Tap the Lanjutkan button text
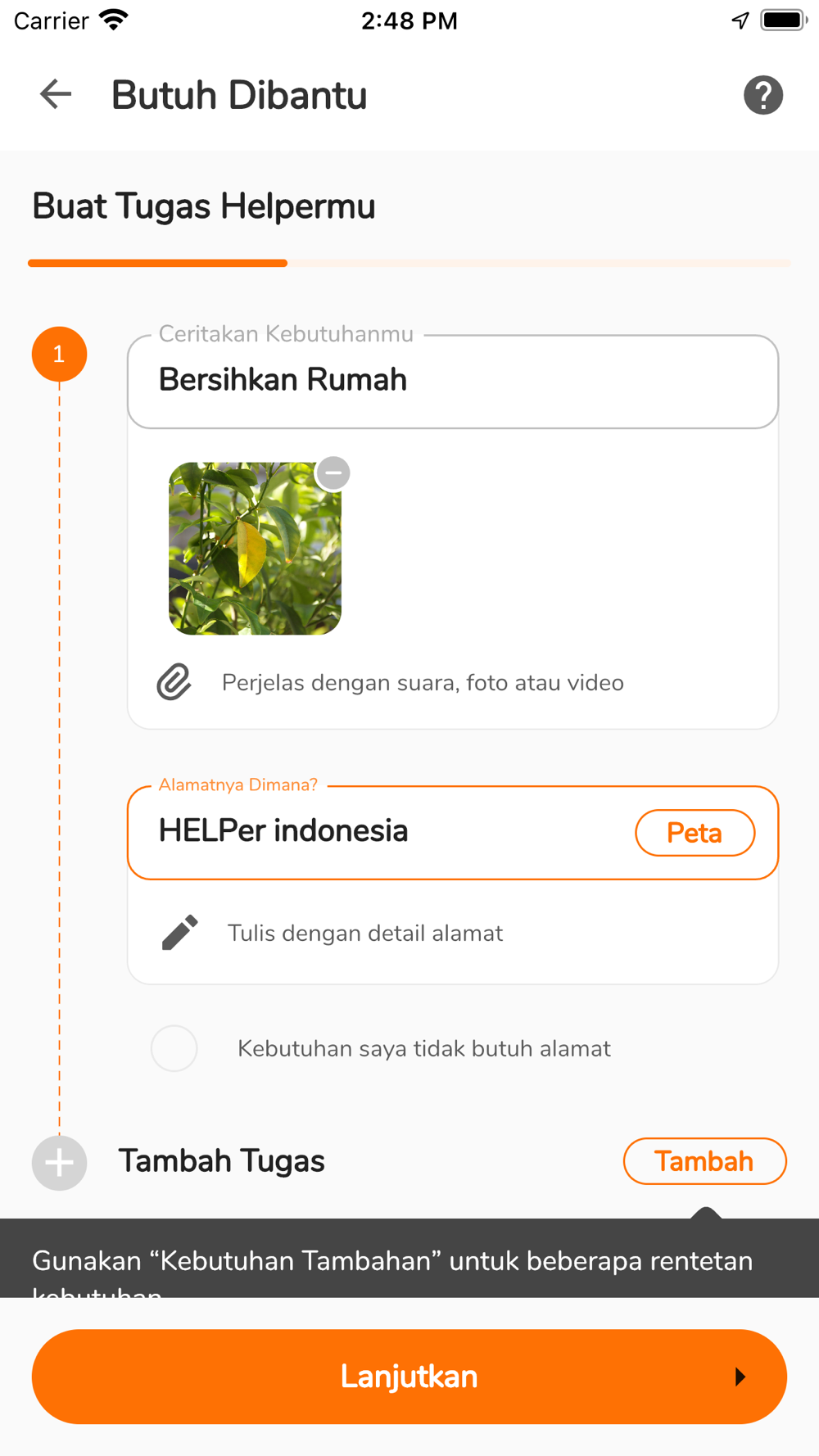Image resolution: width=819 pixels, height=1456 pixels. point(409,1377)
